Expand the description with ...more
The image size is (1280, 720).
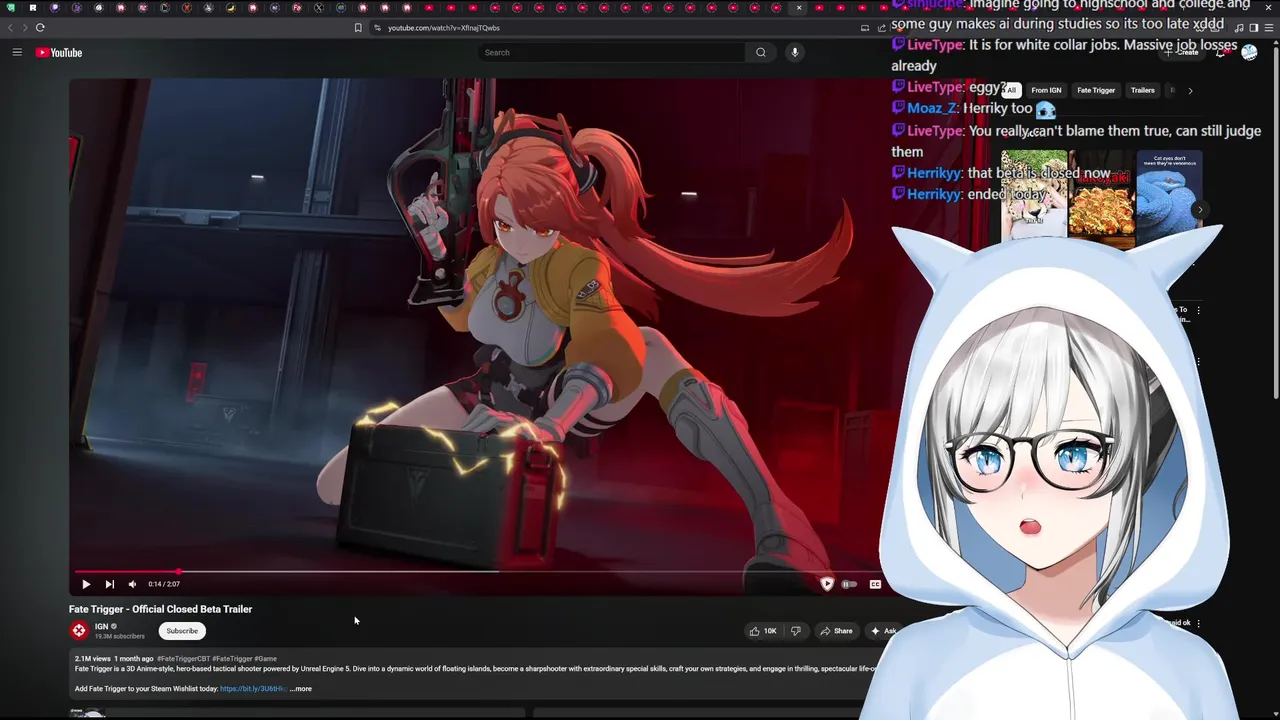tap(301, 688)
